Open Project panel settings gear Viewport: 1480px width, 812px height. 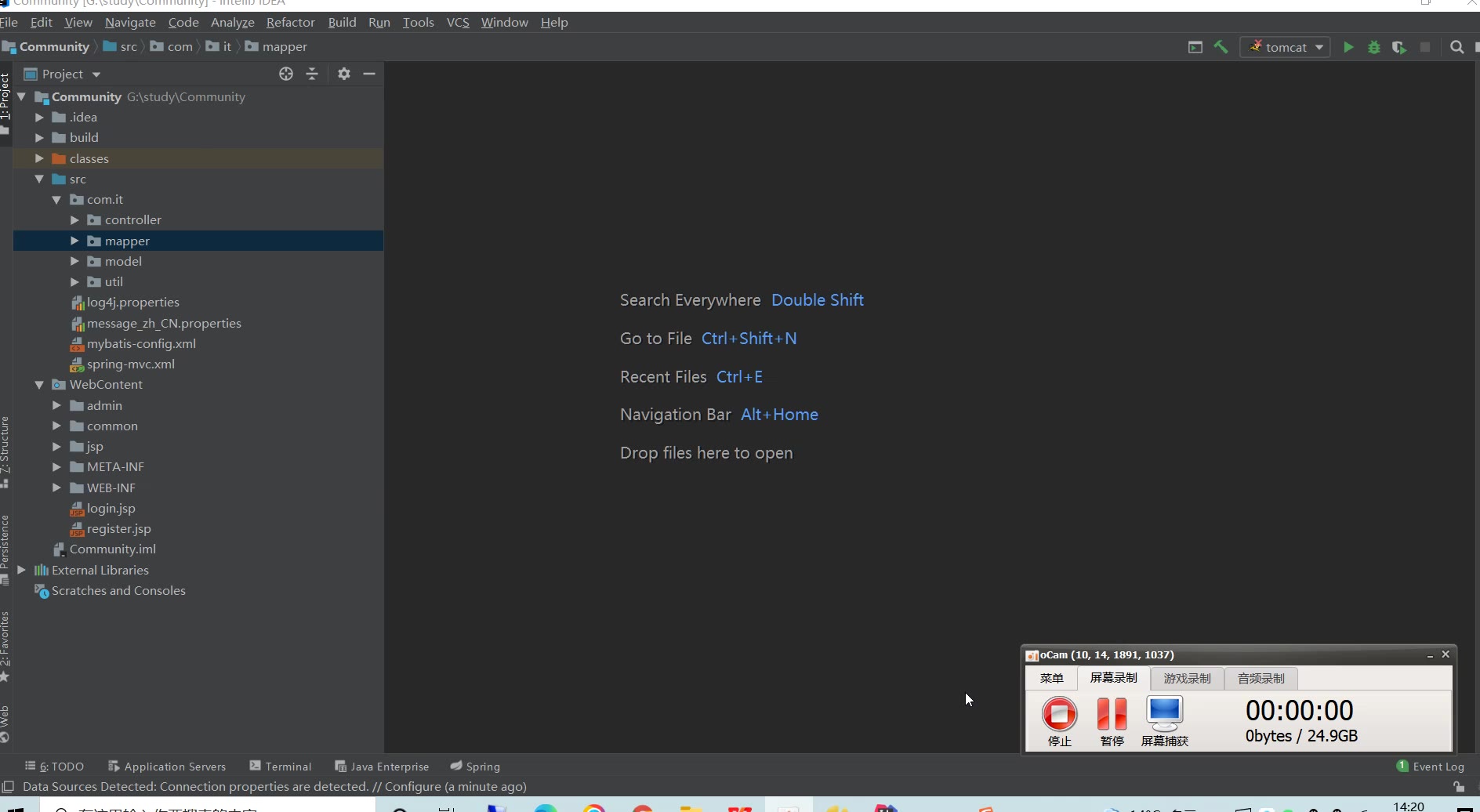click(x=343, y=74)
